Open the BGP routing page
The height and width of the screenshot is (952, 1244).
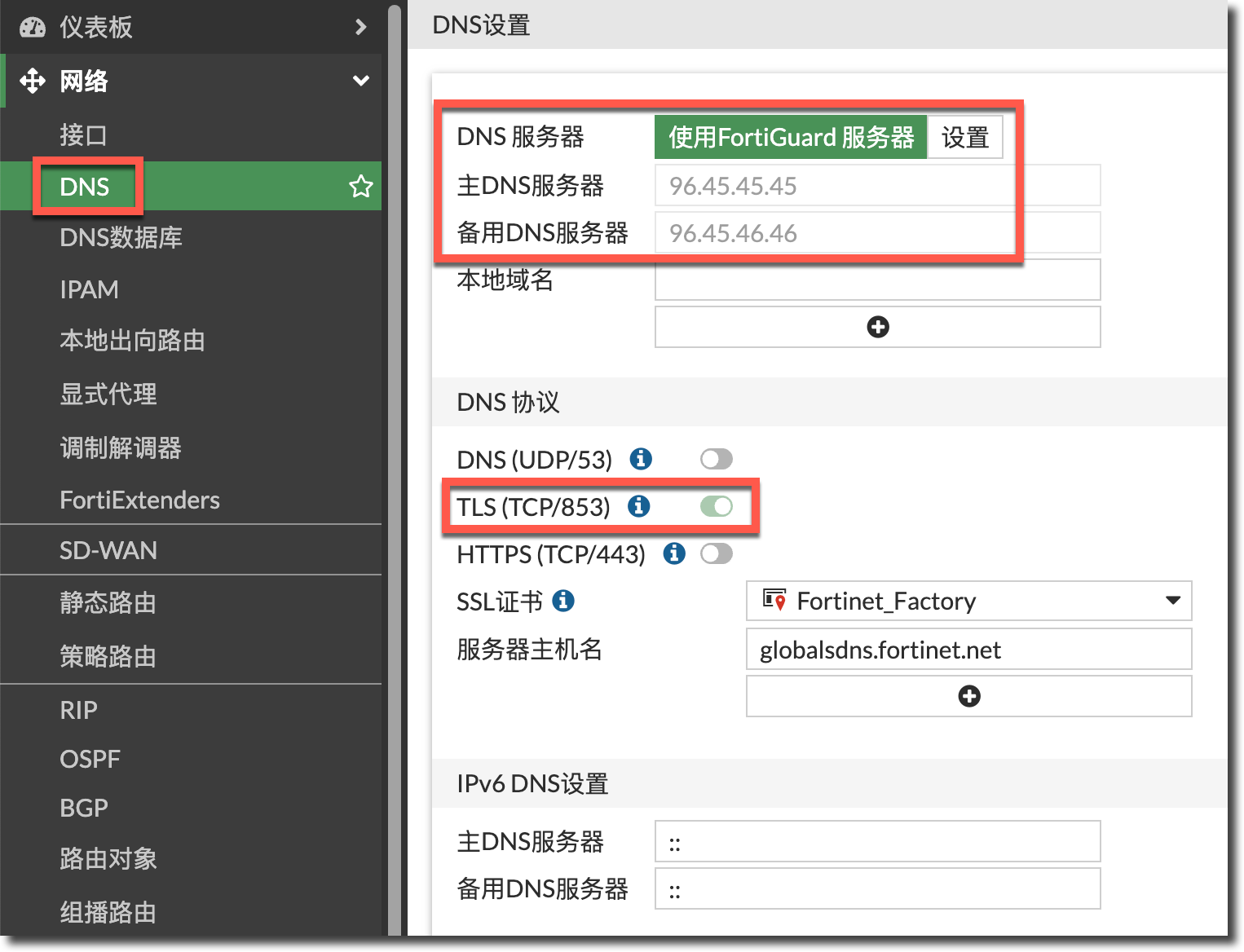pos(191,808)
